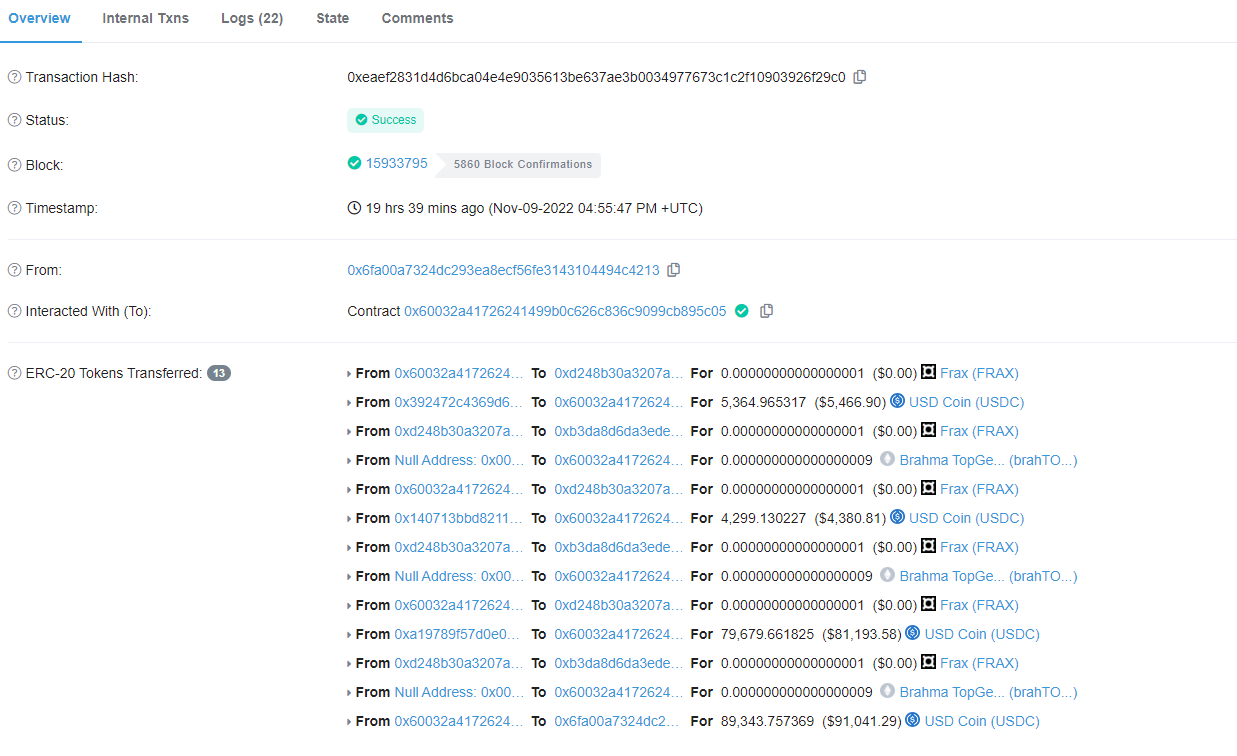Copy the contract address using copy icon
The image size is (1237, 756).
tap(766, 311)
